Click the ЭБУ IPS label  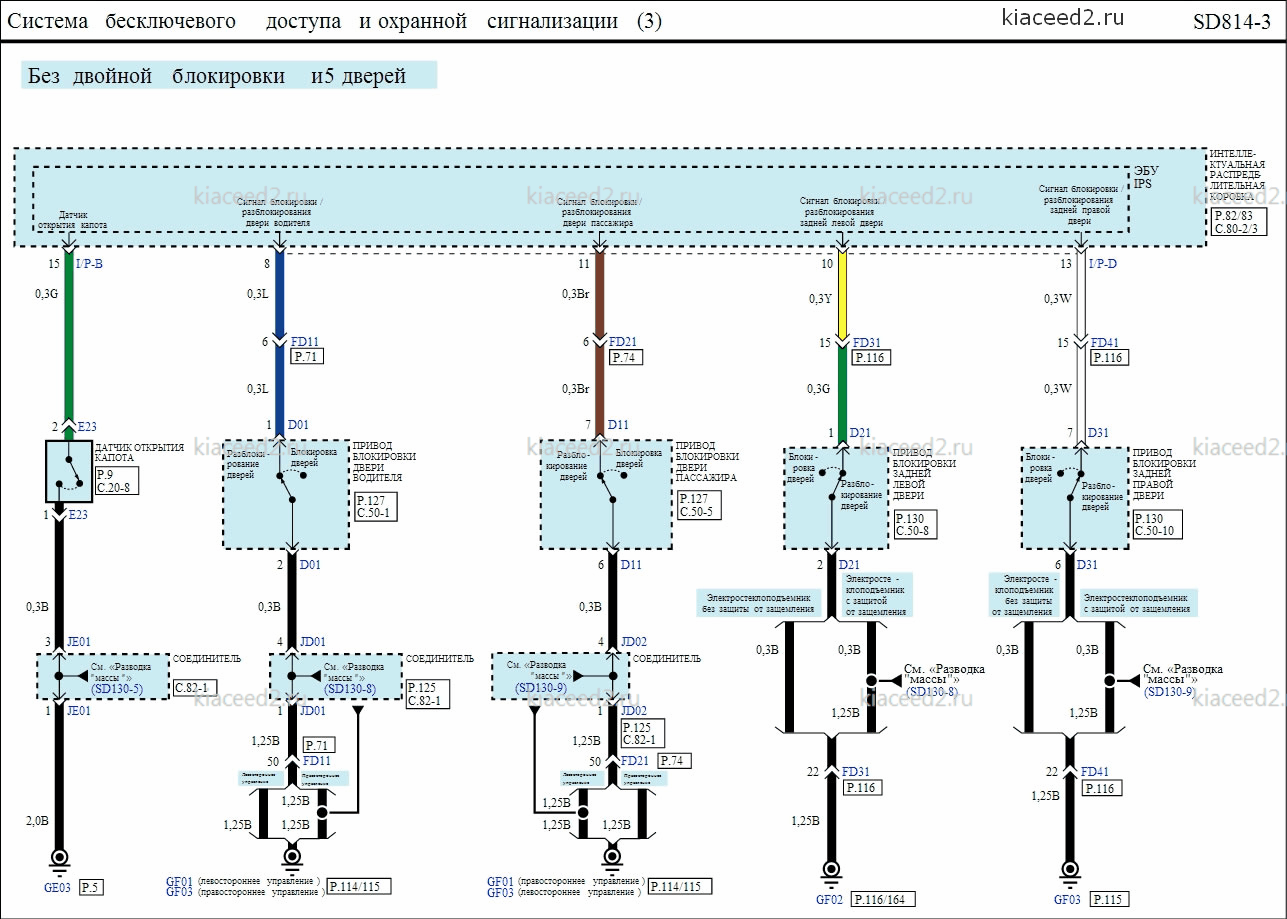coord(1146,177)
